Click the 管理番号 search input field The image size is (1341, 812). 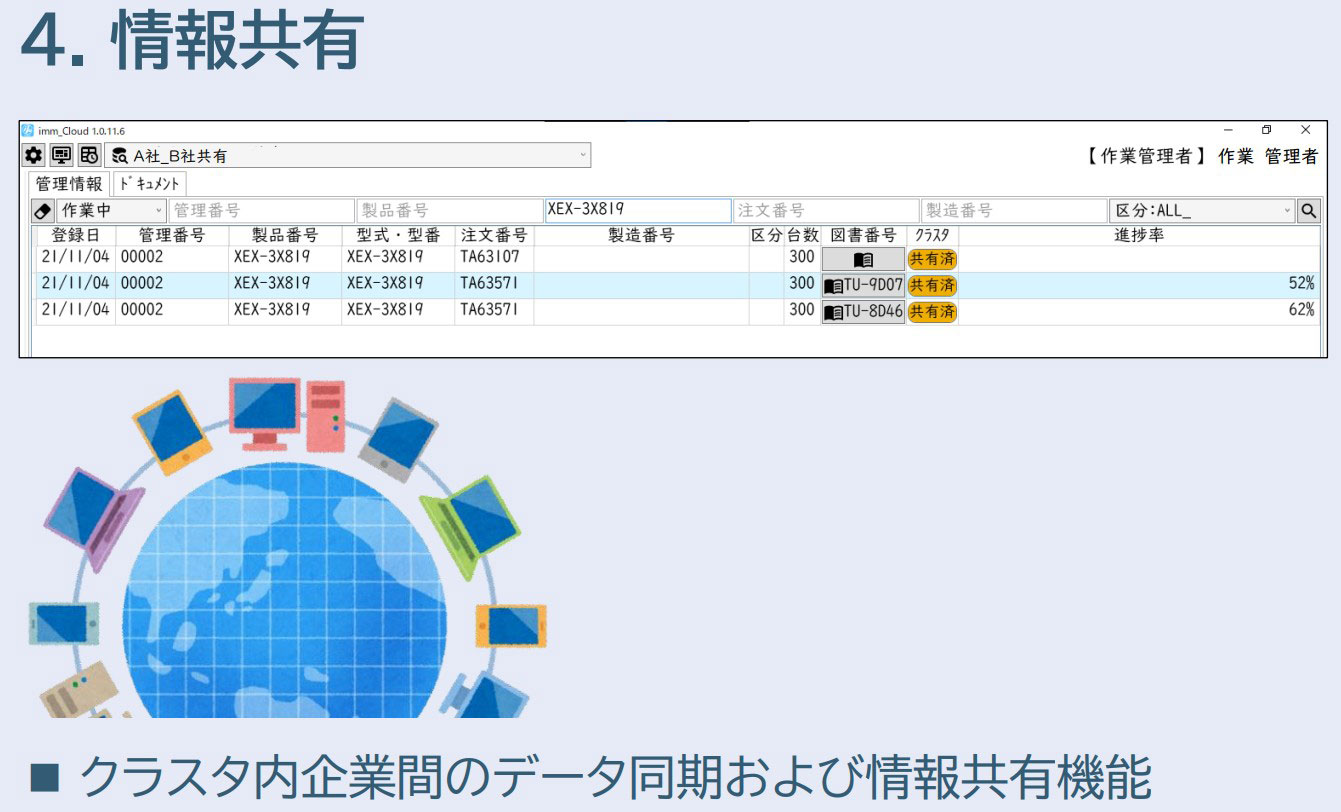262,211
